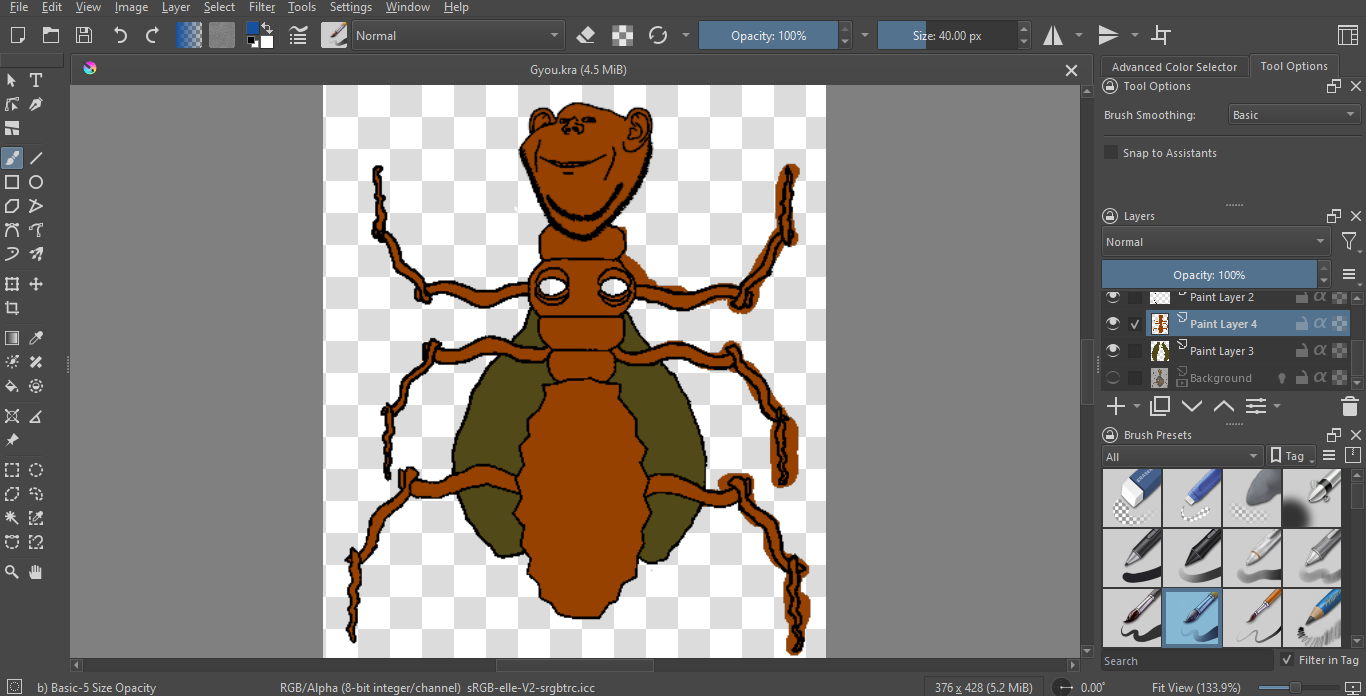This screenshot has height=696, width=1366.
Task: Adjust the layer Opacity slider
Action: pos(1209,275)
